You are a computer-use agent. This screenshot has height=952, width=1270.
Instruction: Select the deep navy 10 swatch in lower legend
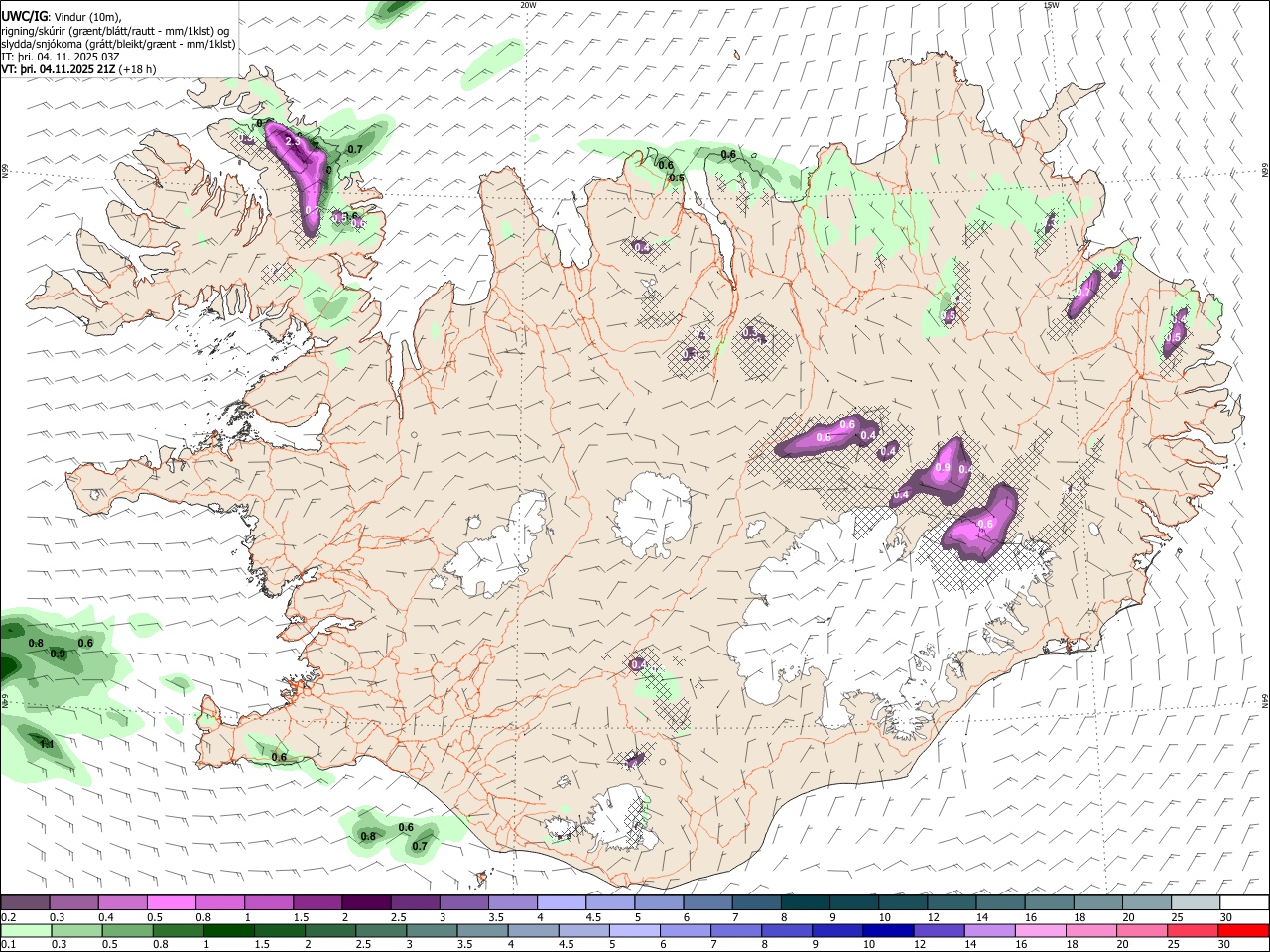click(x=888, y=930)
